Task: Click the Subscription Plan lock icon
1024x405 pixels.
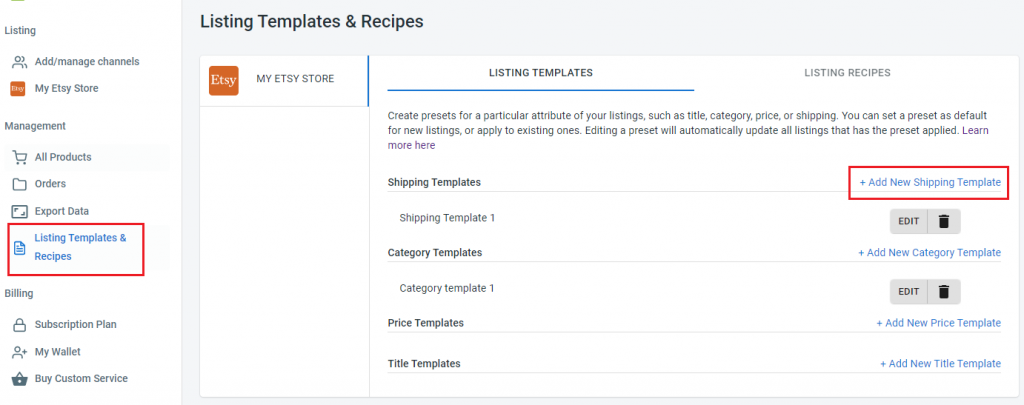Action: click(x=19, y=325)
